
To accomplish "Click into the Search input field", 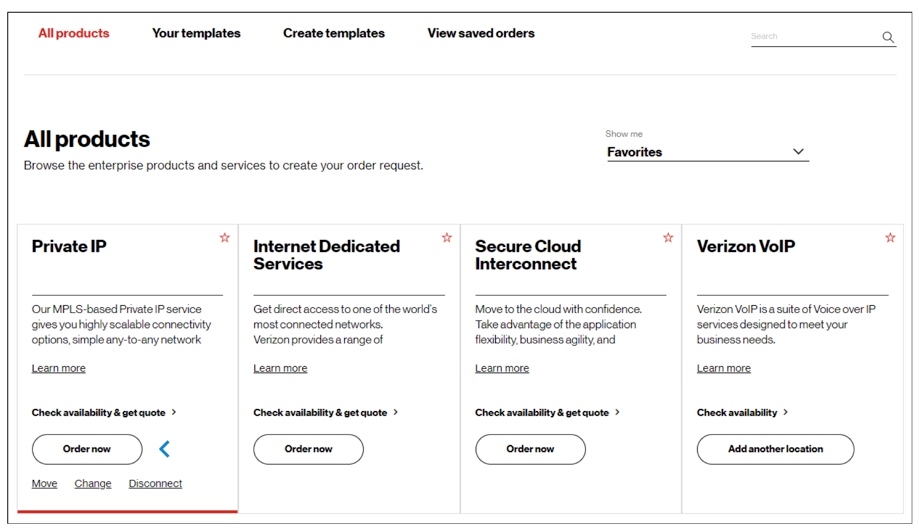I will (x=812, y=36).
